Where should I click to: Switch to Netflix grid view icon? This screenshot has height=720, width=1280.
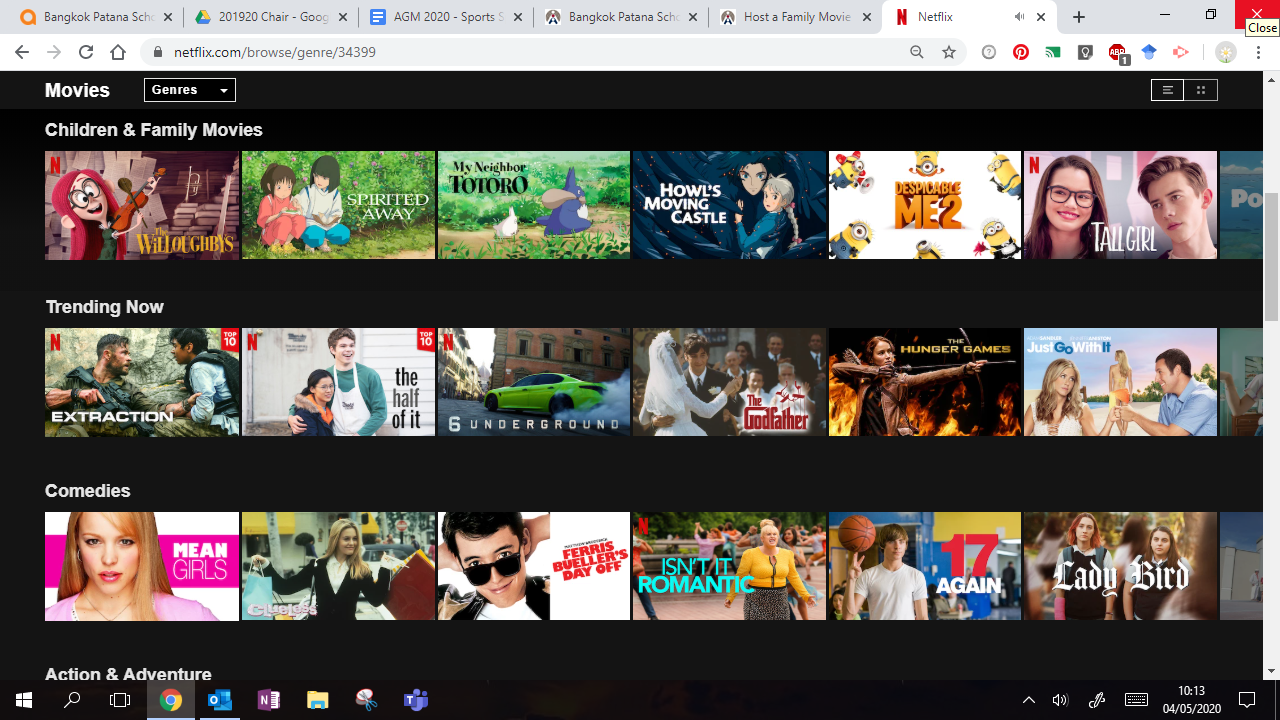click(1201, 90)
